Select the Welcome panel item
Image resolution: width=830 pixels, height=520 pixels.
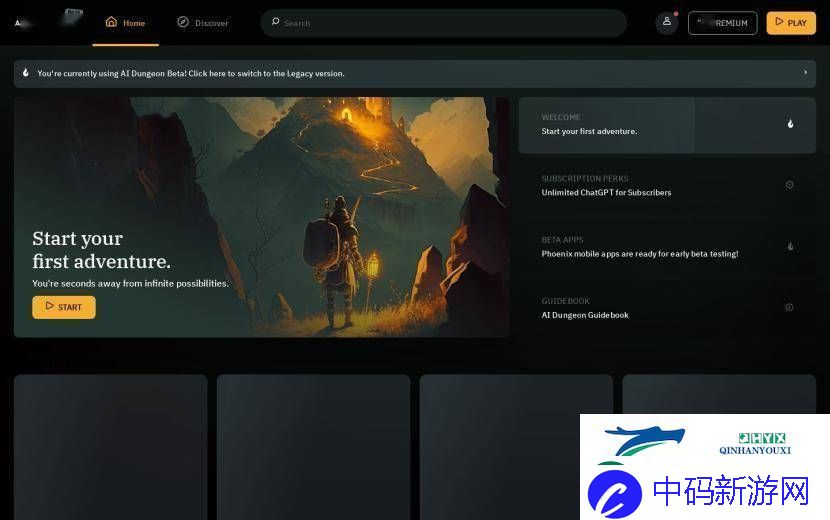coord(667,125)
